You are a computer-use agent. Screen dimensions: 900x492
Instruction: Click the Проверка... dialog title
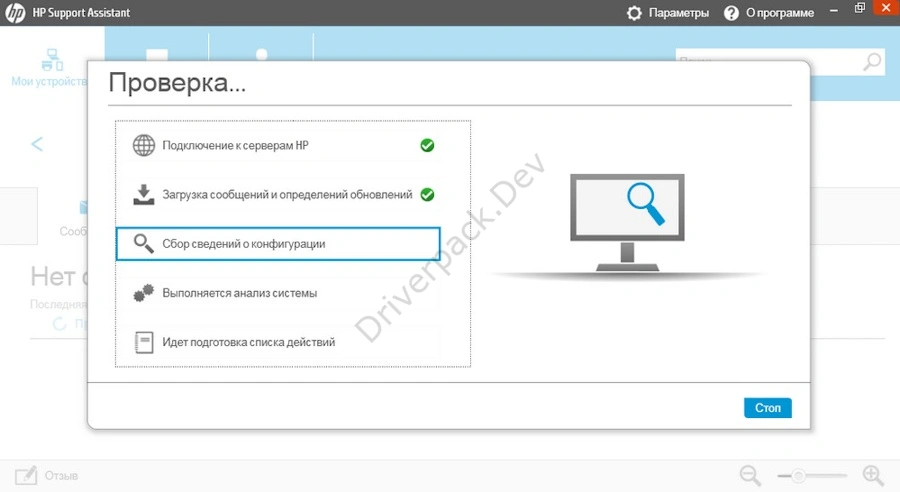[x=177, y=83]
